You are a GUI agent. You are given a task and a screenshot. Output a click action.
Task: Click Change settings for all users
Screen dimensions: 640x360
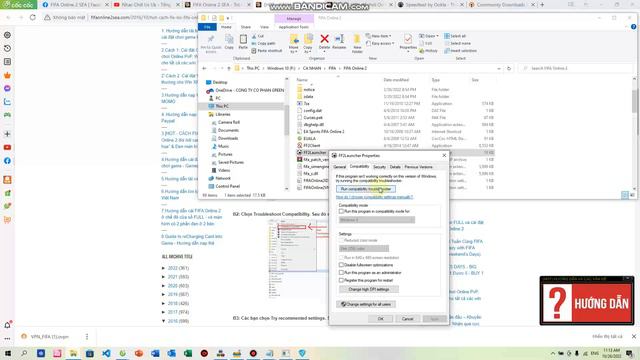[366, 304]
